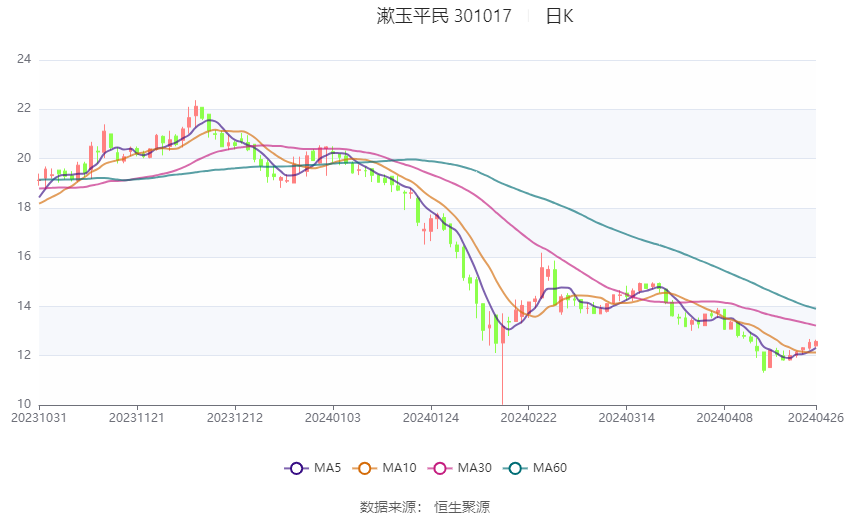Toggle MA30 series visibility via legend text

click(x=473, y=468)
